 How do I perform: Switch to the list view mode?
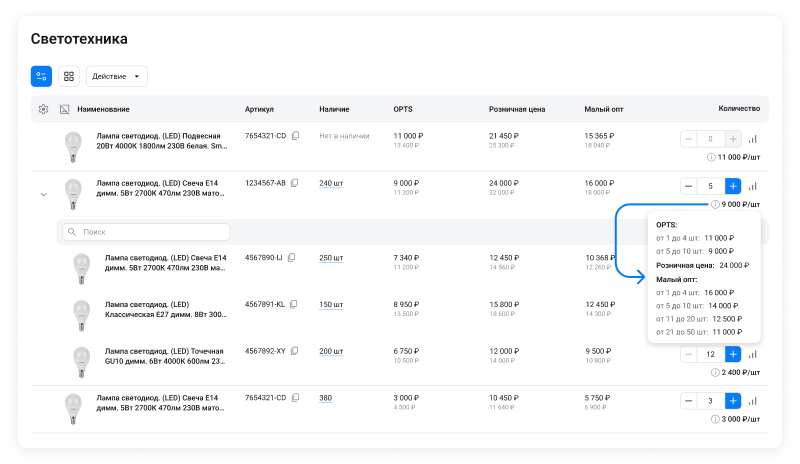click(x=41, y=76)
